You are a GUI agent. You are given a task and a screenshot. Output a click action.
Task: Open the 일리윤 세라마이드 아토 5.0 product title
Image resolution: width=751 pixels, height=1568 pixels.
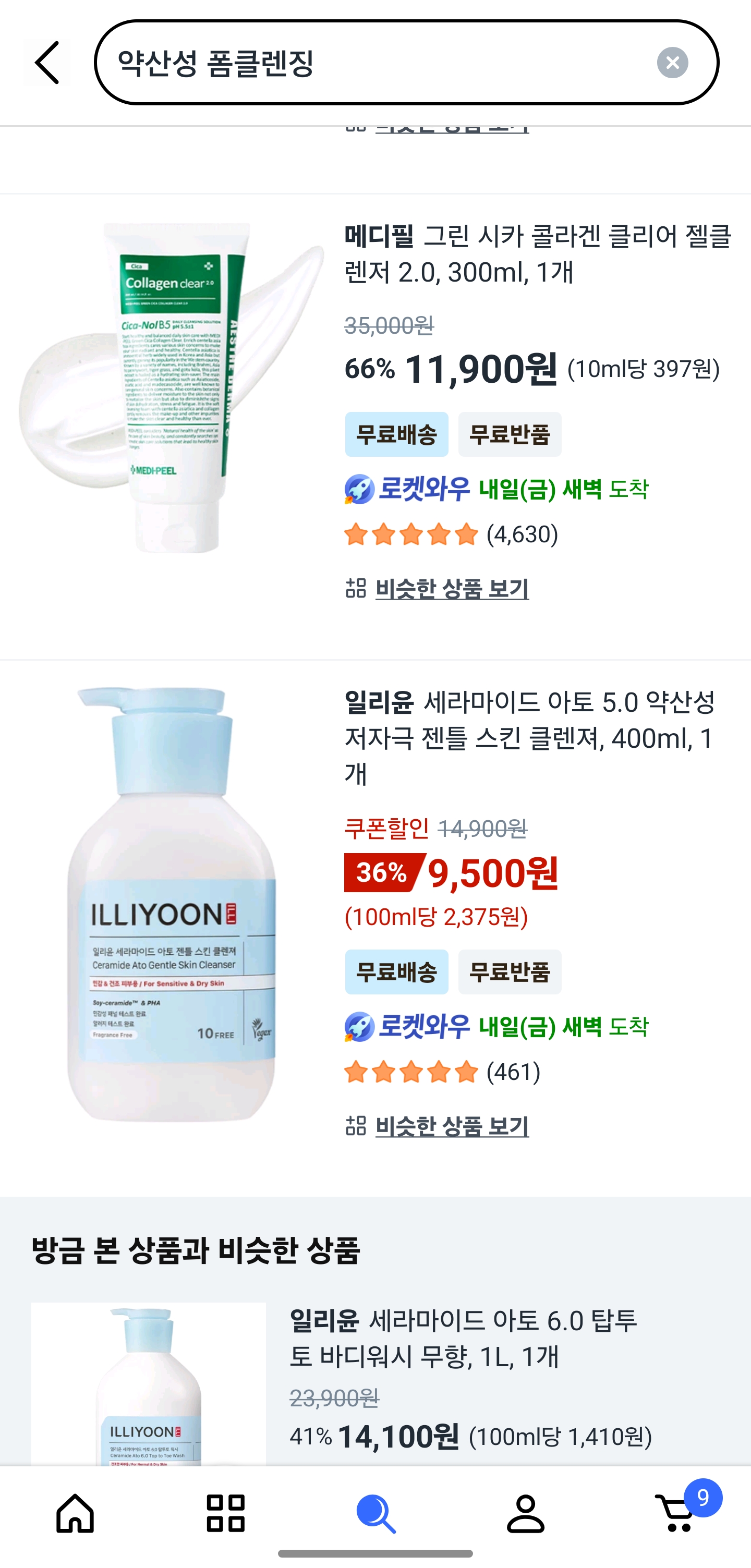530,738
